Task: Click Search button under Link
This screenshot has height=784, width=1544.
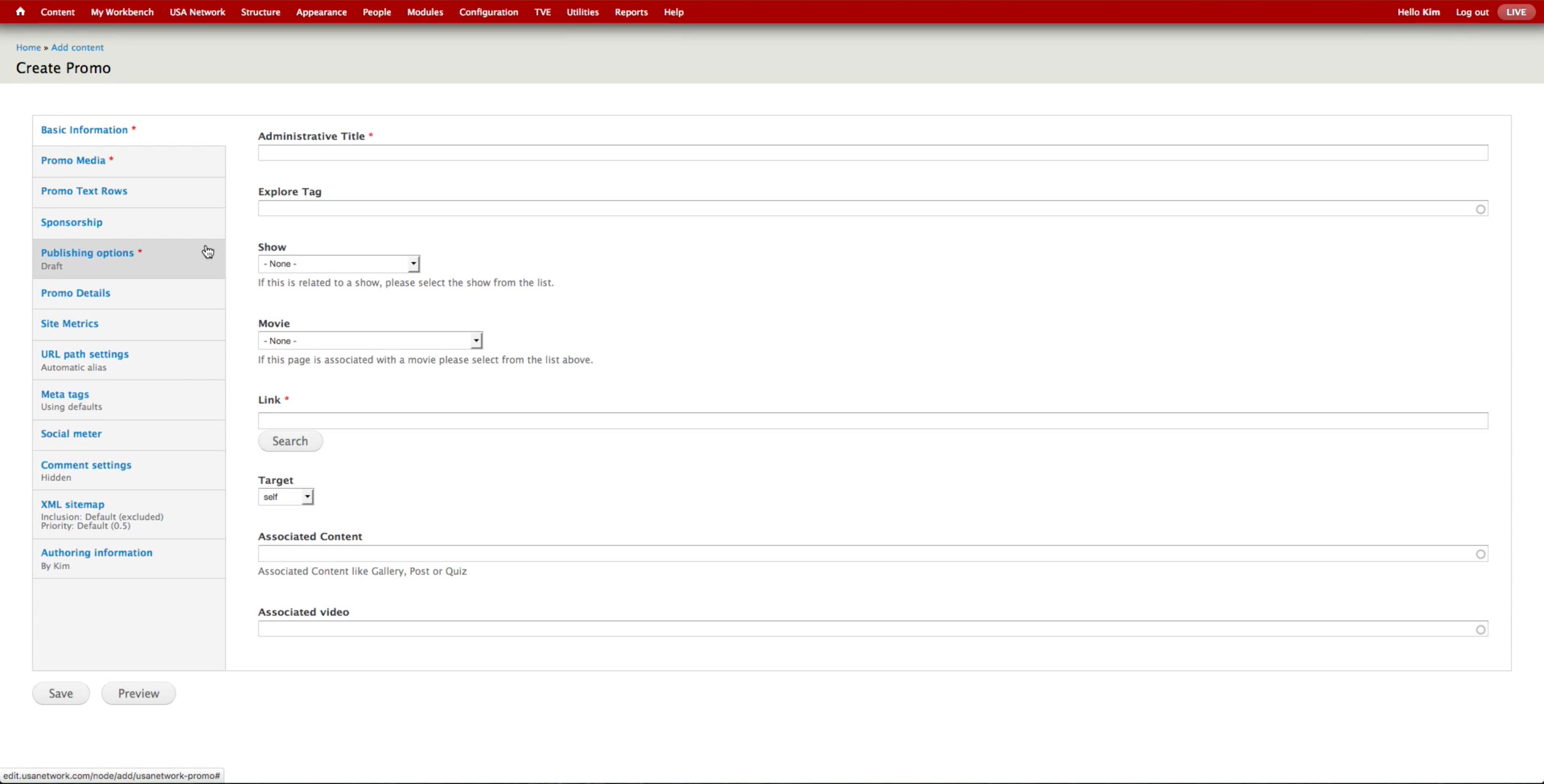Action: pos(290,441)
